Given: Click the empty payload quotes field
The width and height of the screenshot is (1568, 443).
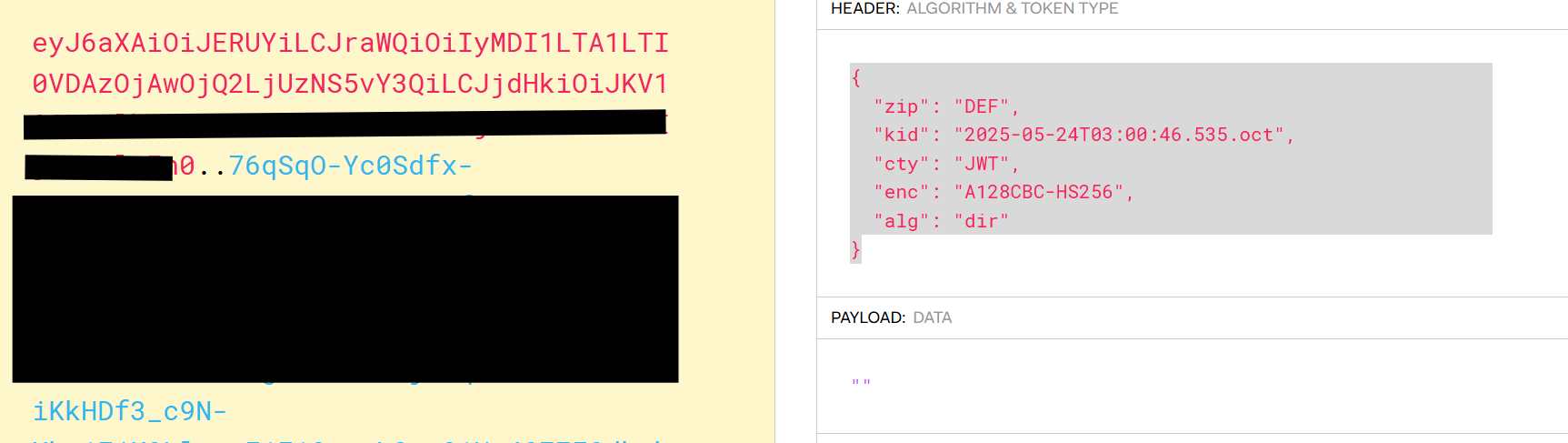Looking at the screenshot, I should pyautogui.click(x=861, y=383).
